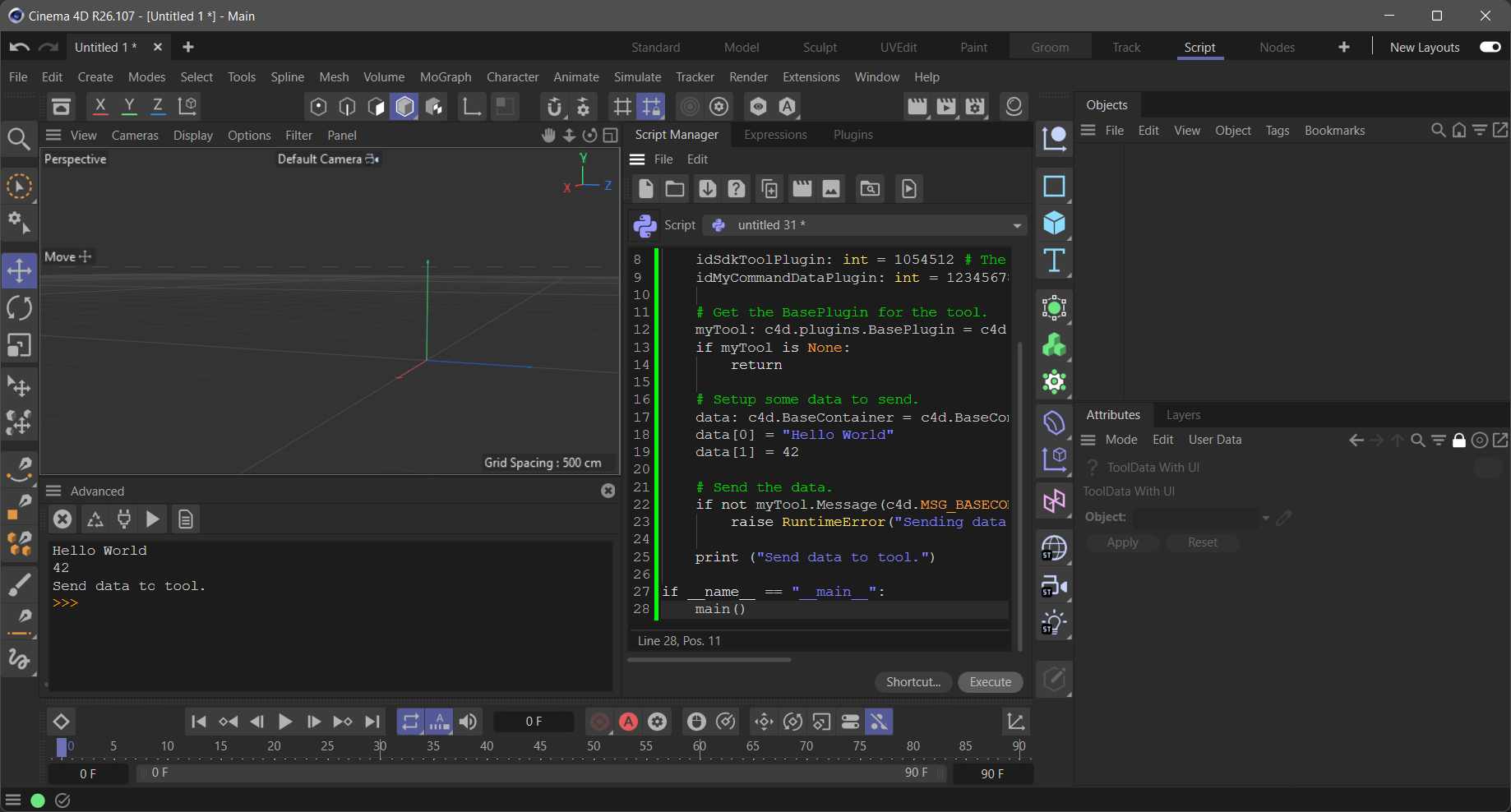Toggle the New Layouts switch
This screenshot has width=1511, height=812.
[1490, 47]
